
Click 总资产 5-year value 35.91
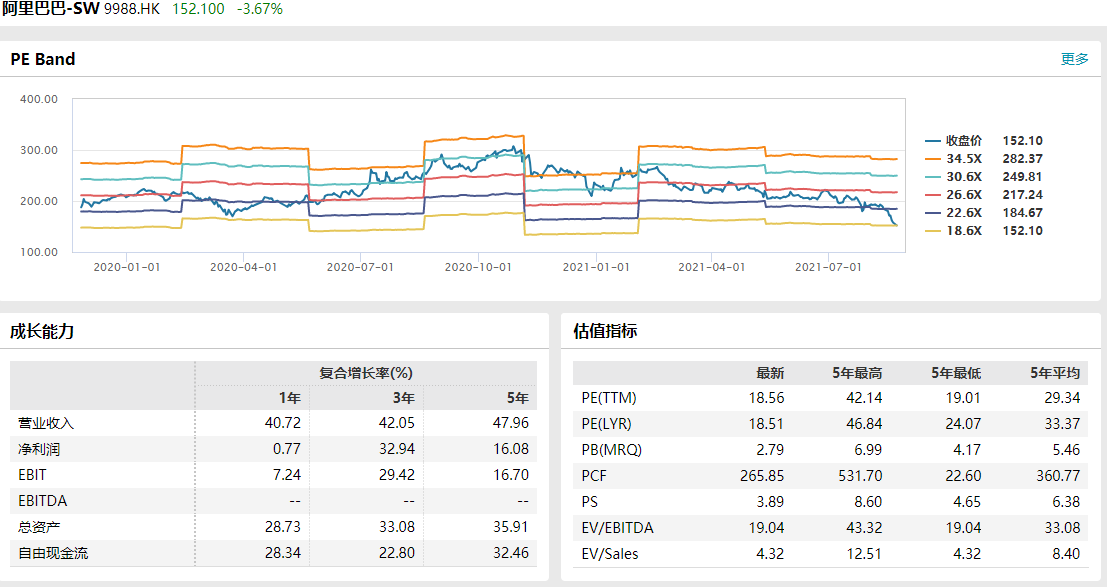511,527
